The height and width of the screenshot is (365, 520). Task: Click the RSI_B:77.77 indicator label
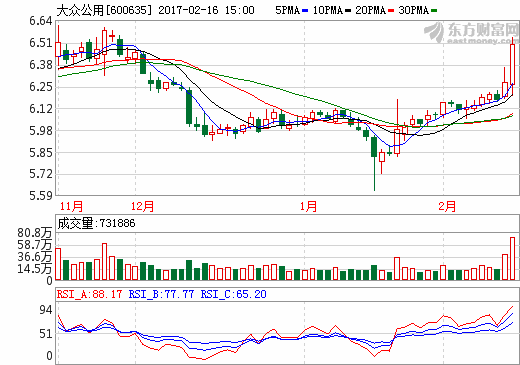tap(161, 294)
